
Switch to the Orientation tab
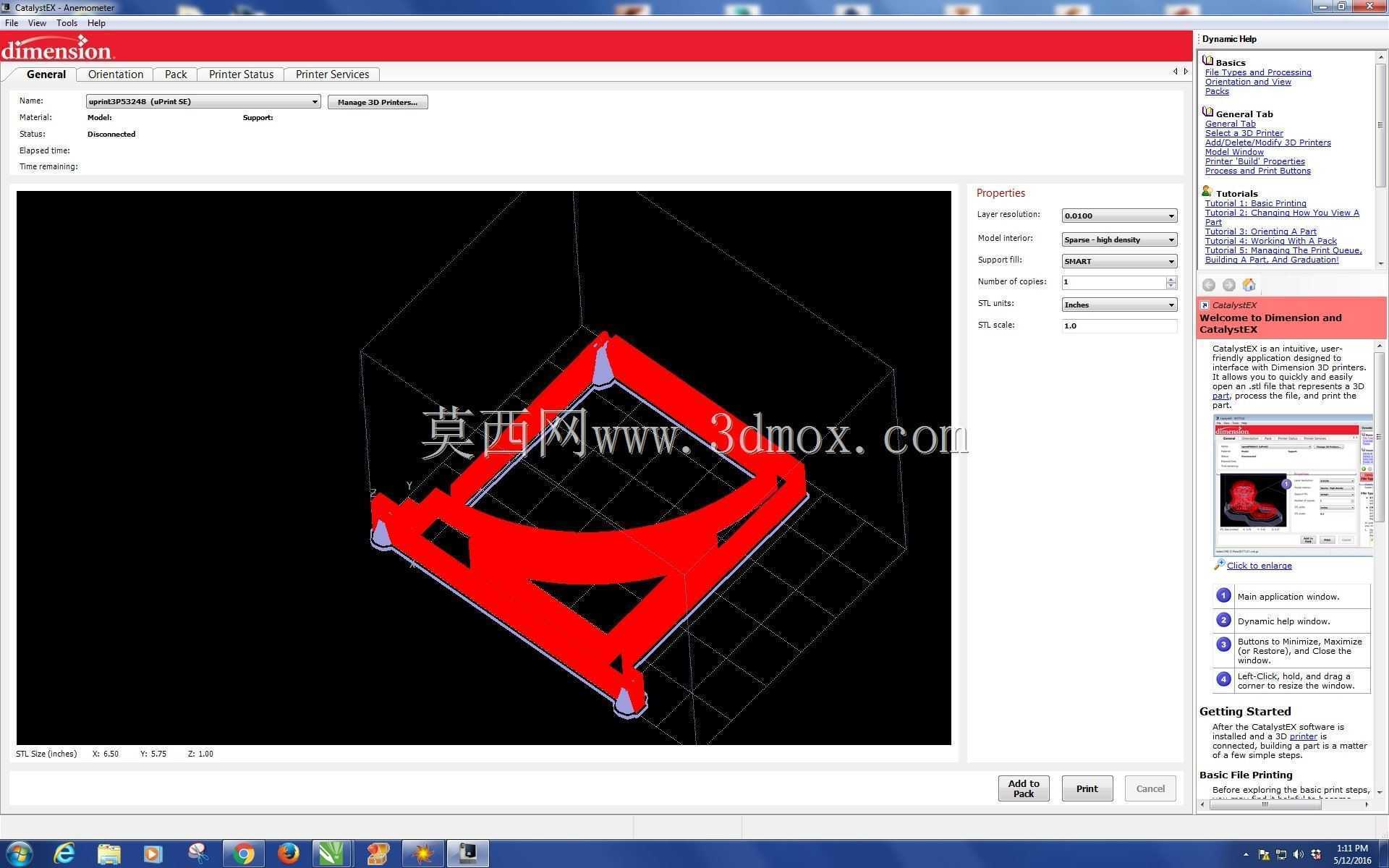(x=116, y=75)
